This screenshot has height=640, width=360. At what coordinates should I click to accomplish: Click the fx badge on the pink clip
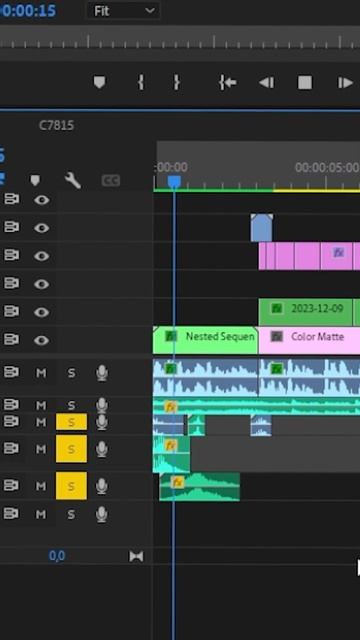click(338, 252)
